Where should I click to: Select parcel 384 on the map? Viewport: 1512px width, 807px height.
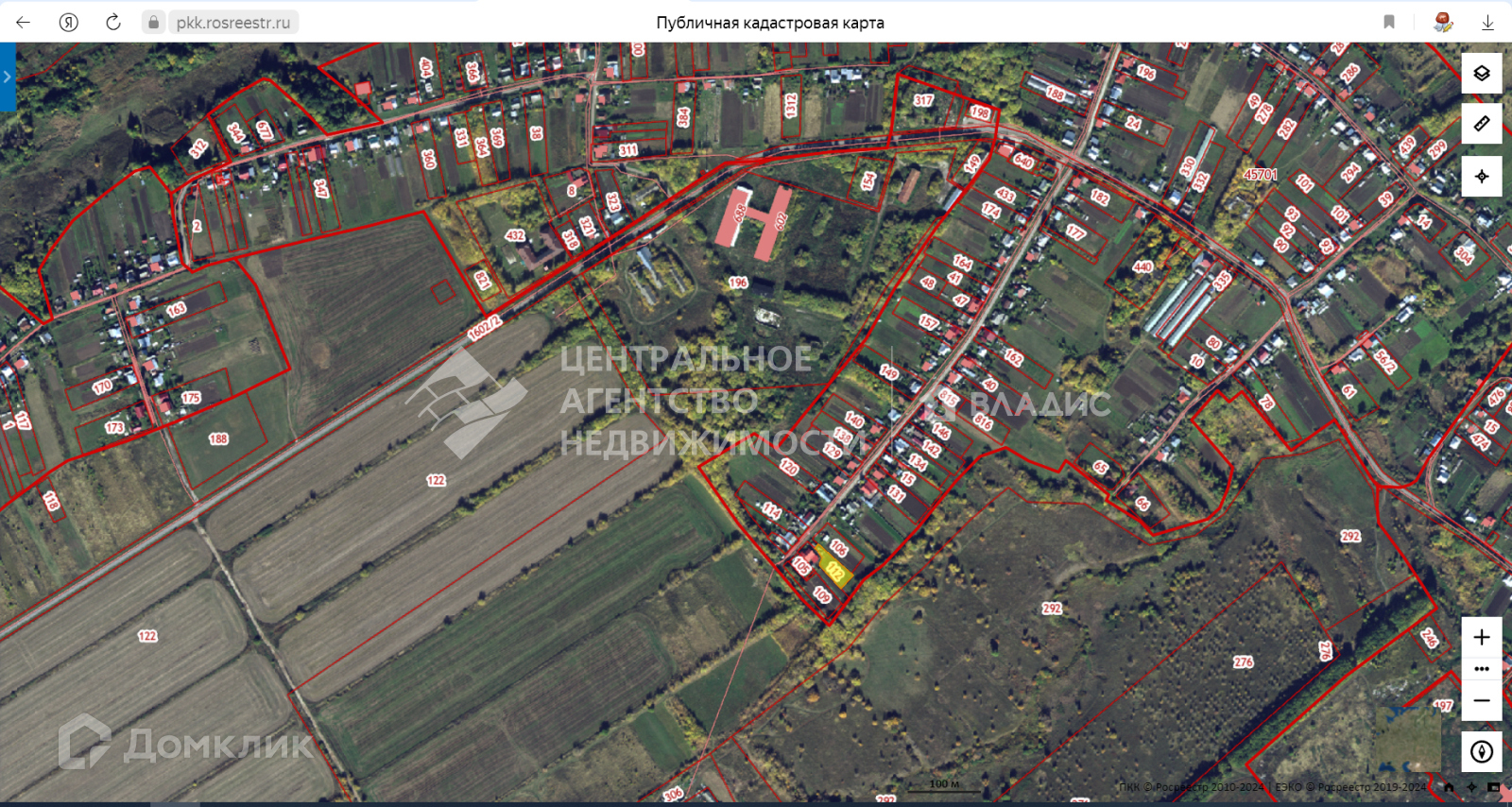click(x=683, y=117)
